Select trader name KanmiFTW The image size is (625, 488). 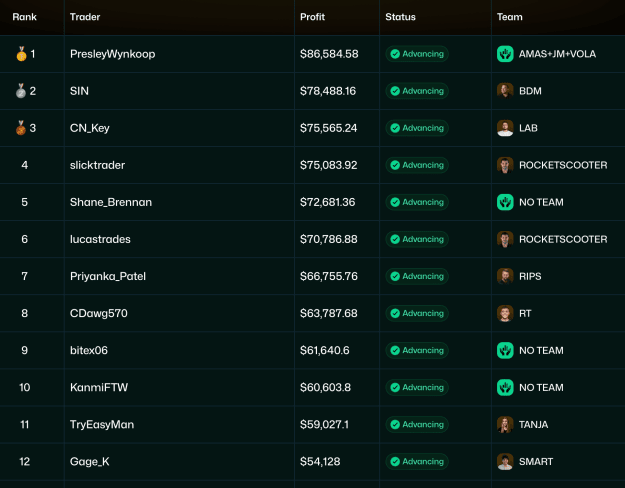99,388
